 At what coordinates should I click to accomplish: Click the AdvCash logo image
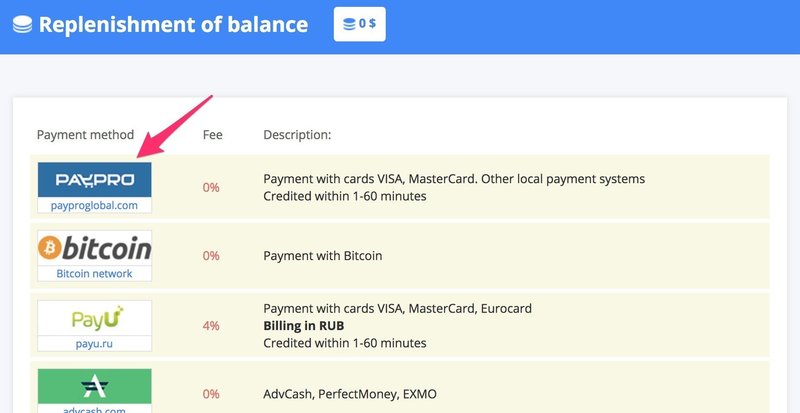[x=94, y=386]
